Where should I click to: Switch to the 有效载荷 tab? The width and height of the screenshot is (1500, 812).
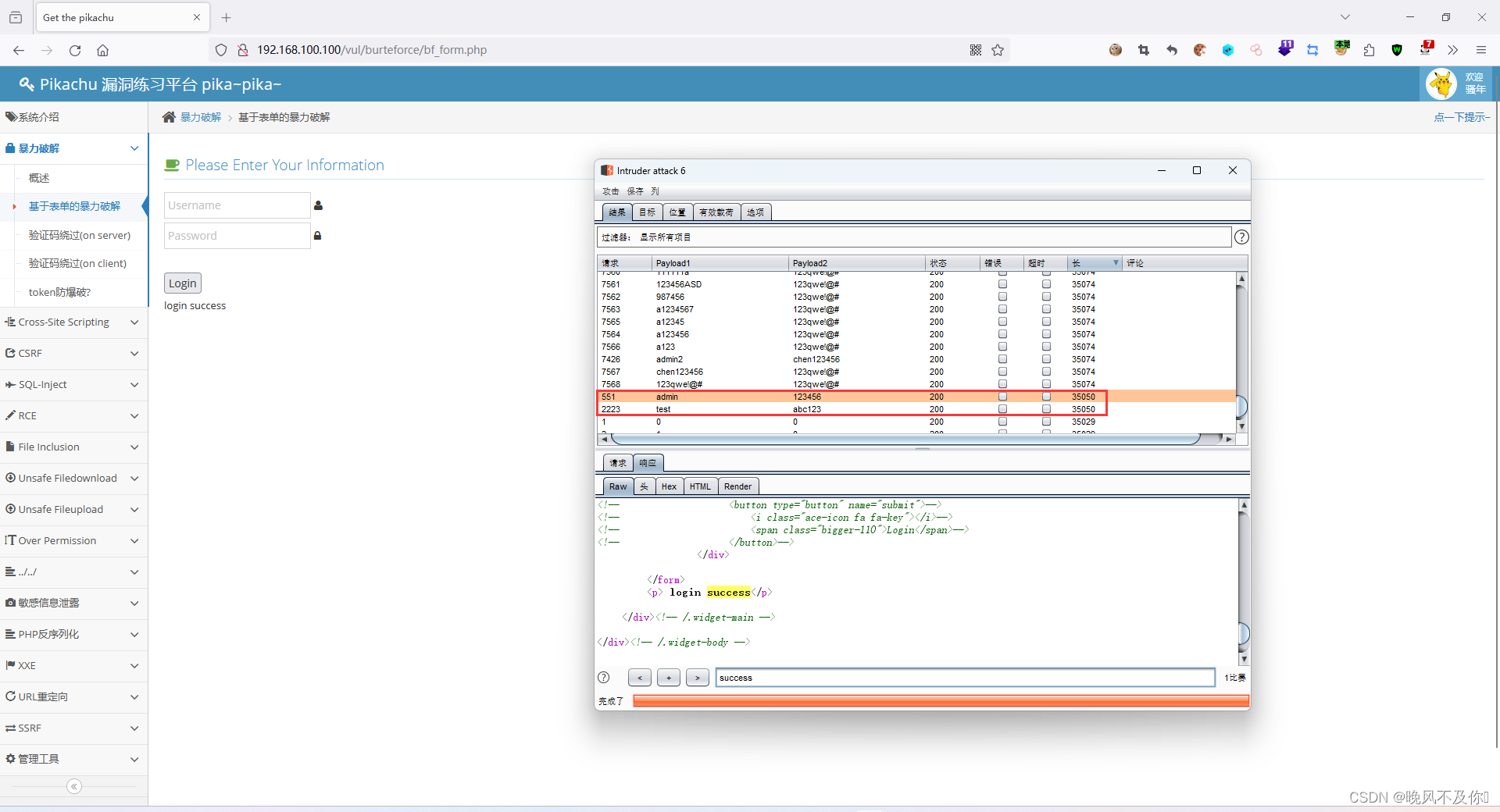point(716,212)
